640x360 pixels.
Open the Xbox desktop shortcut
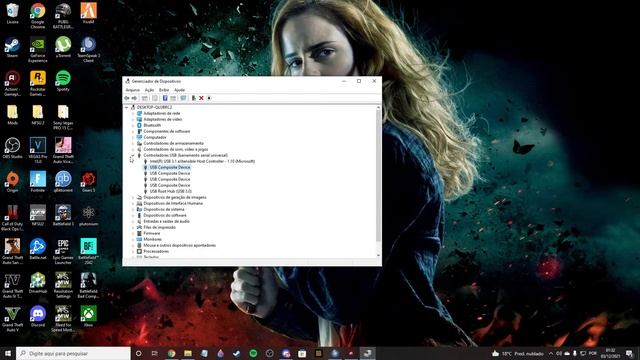tap(88, 317)
